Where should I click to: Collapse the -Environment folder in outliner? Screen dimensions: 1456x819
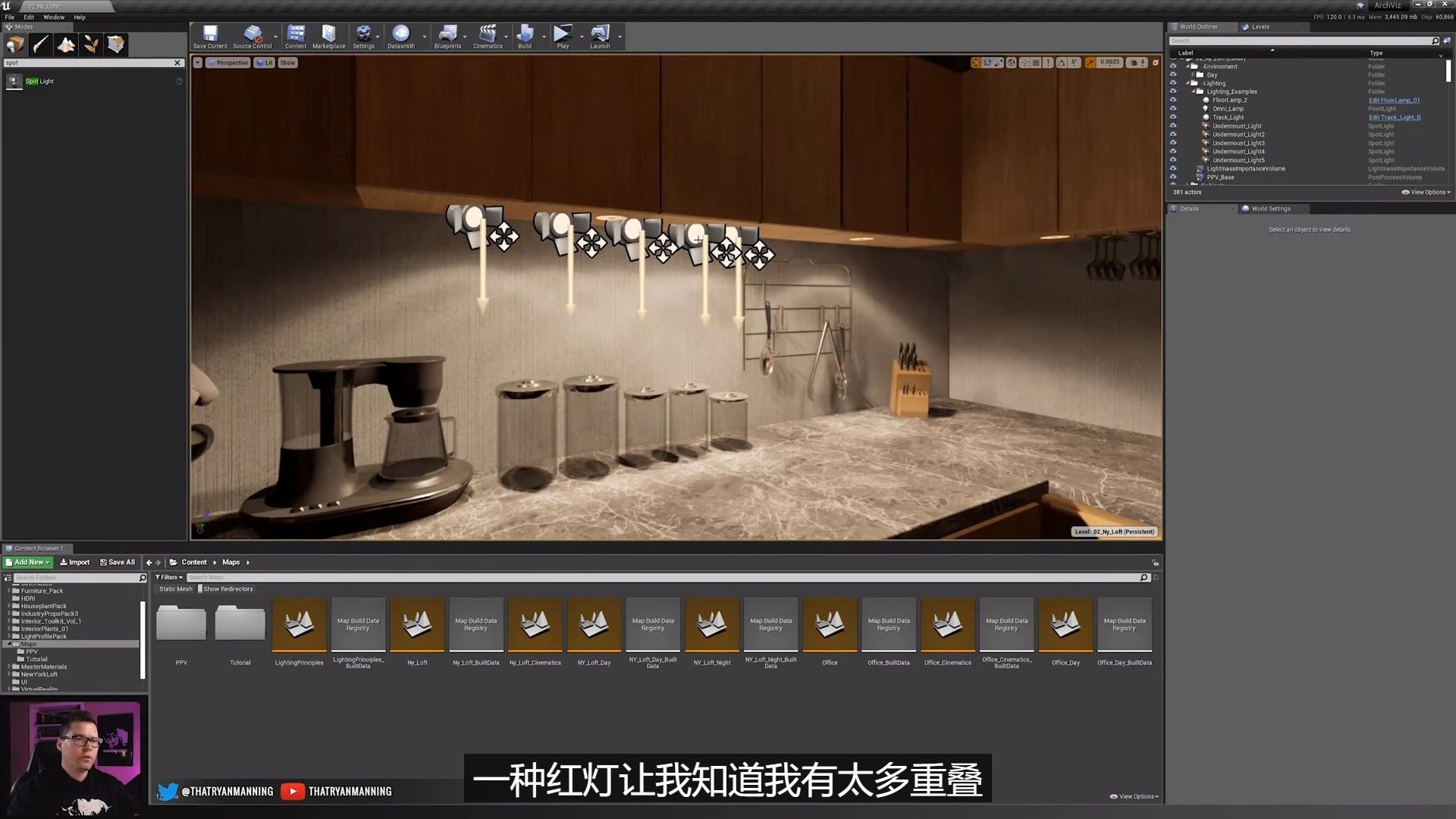[1188, 67]
